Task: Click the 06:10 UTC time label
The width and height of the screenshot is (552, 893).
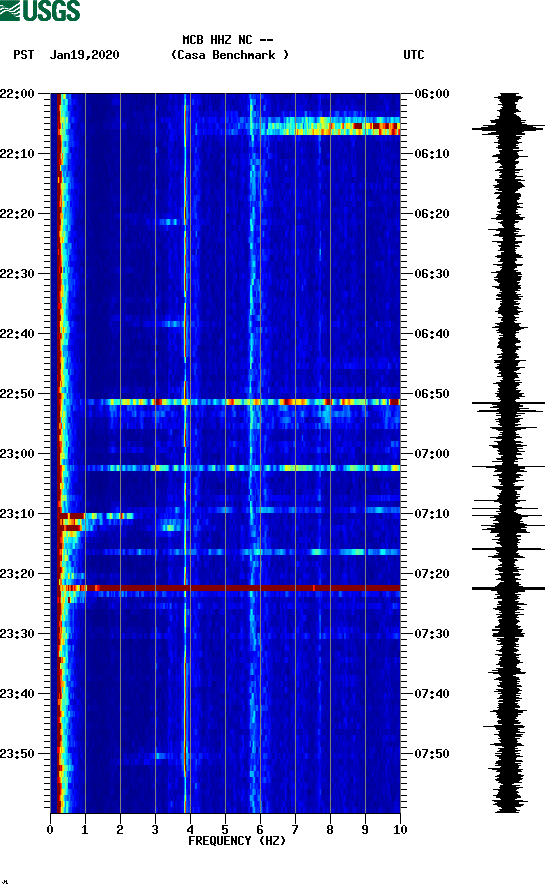Action: tap(432, 154)
